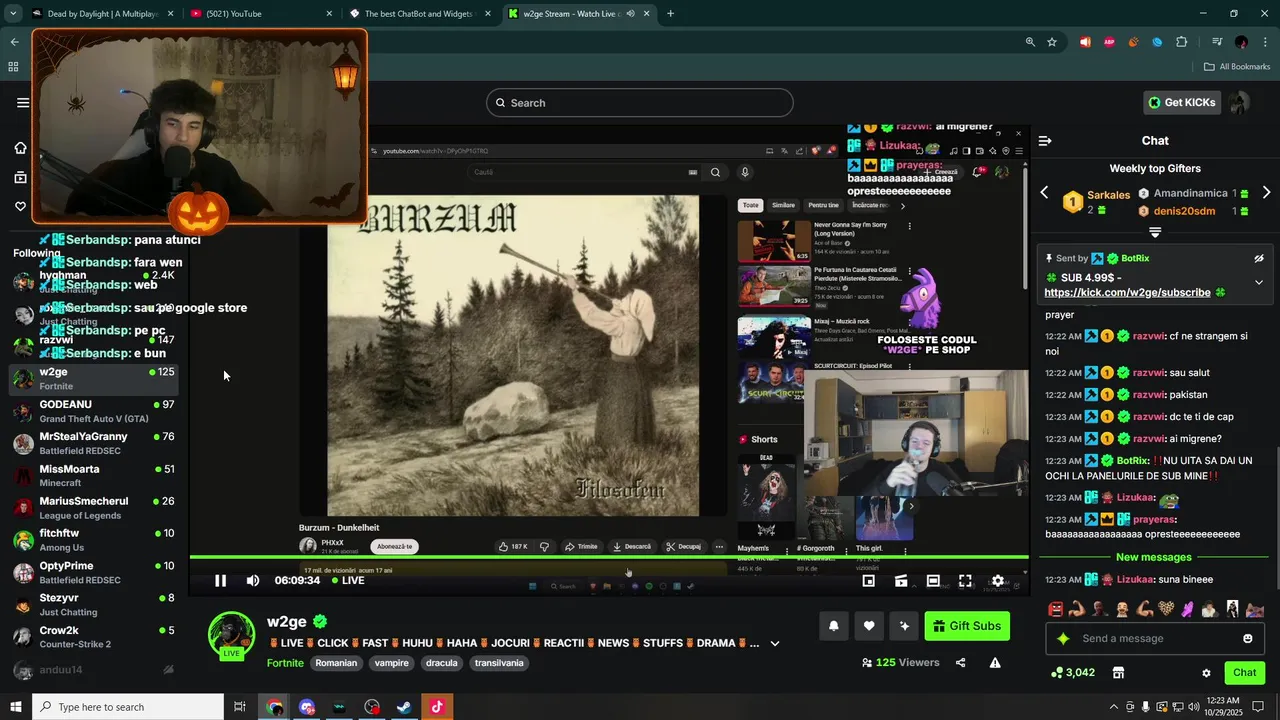
Task: Open TikTok from the Windows taskbar
Action: click(437, 707)
